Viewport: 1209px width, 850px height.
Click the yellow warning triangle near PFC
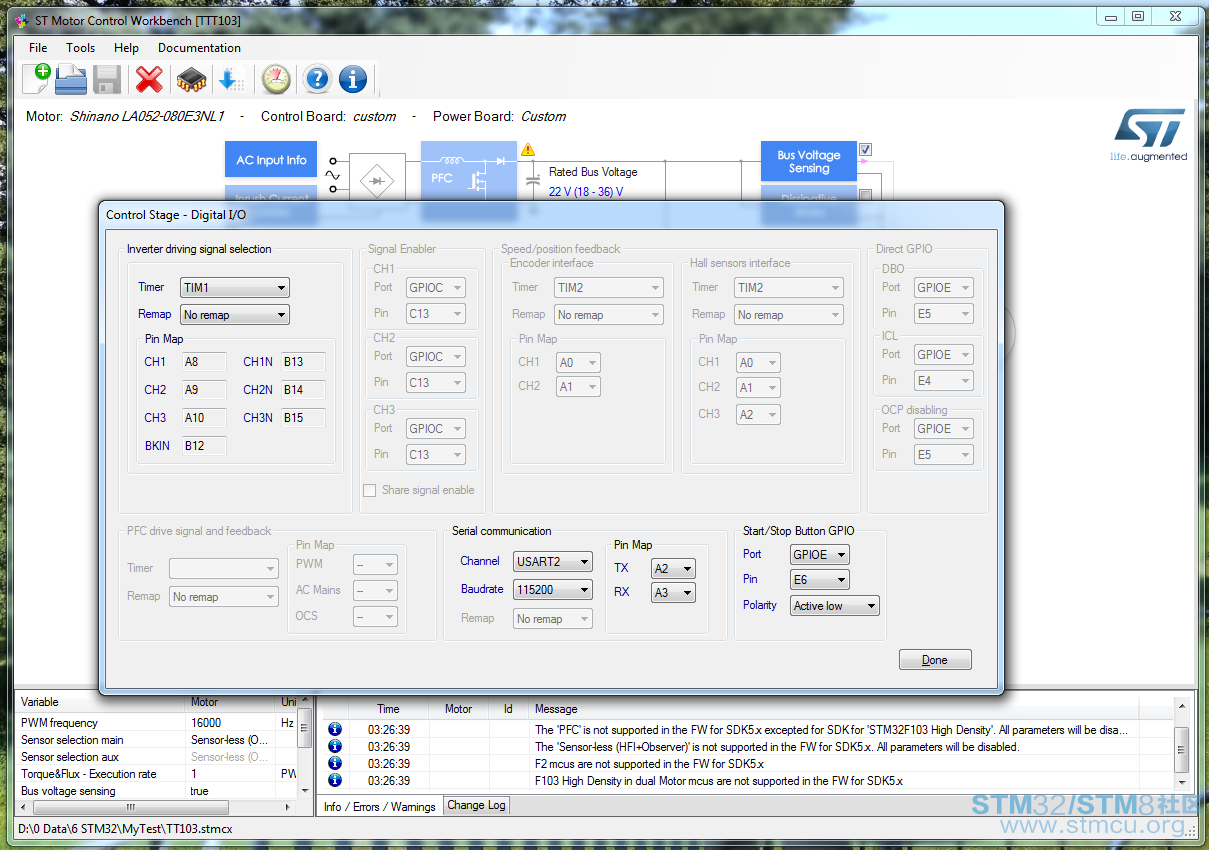(x=527, y=150)
